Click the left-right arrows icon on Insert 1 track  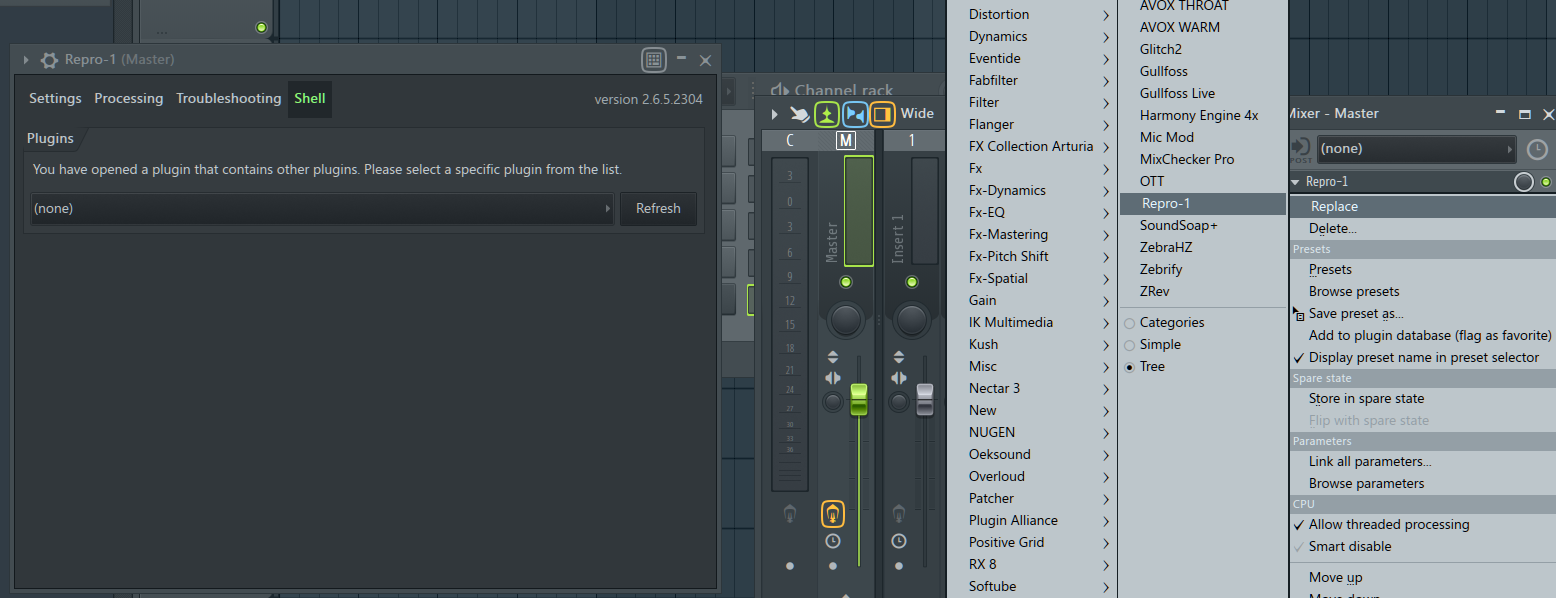click(x=899, y=378)
